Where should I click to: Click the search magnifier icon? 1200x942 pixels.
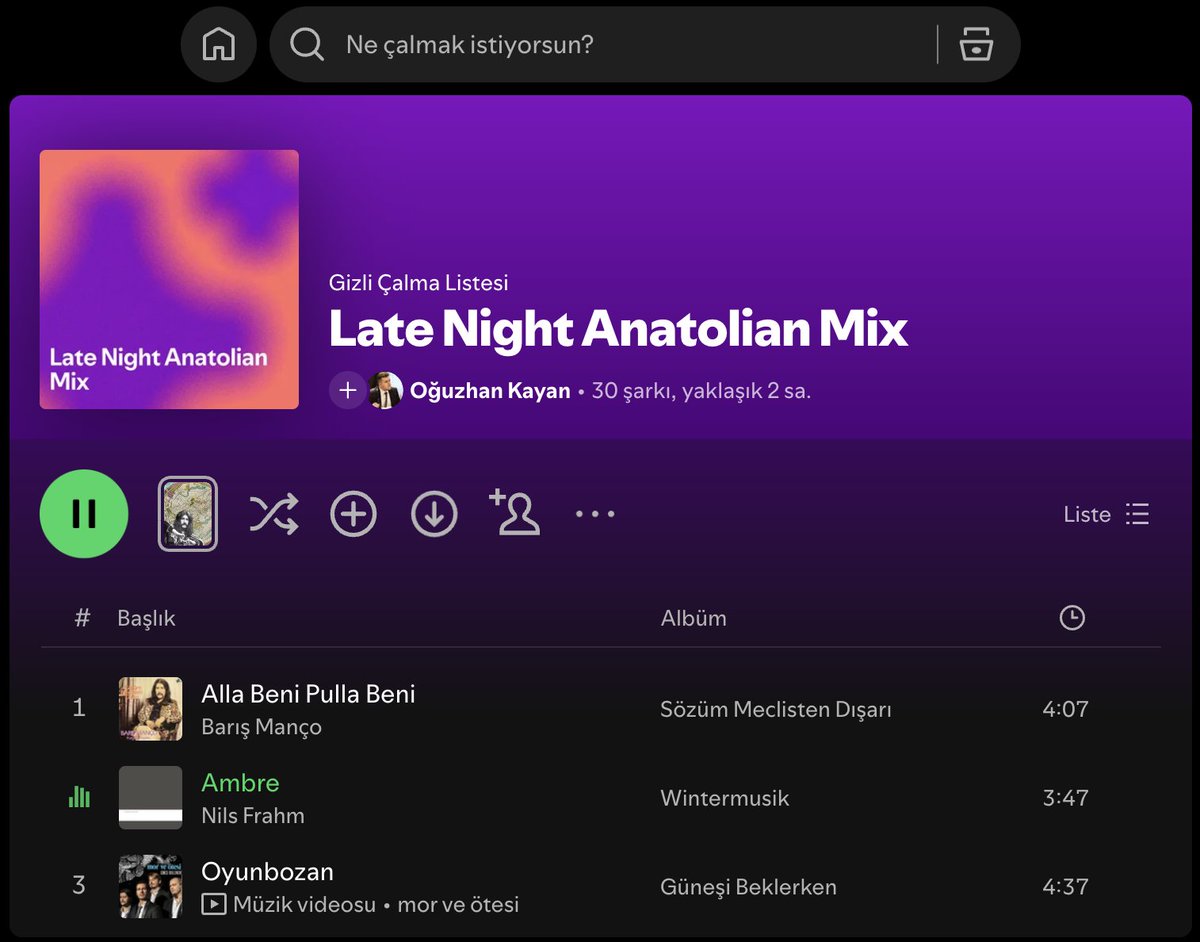tap(307, 44)
